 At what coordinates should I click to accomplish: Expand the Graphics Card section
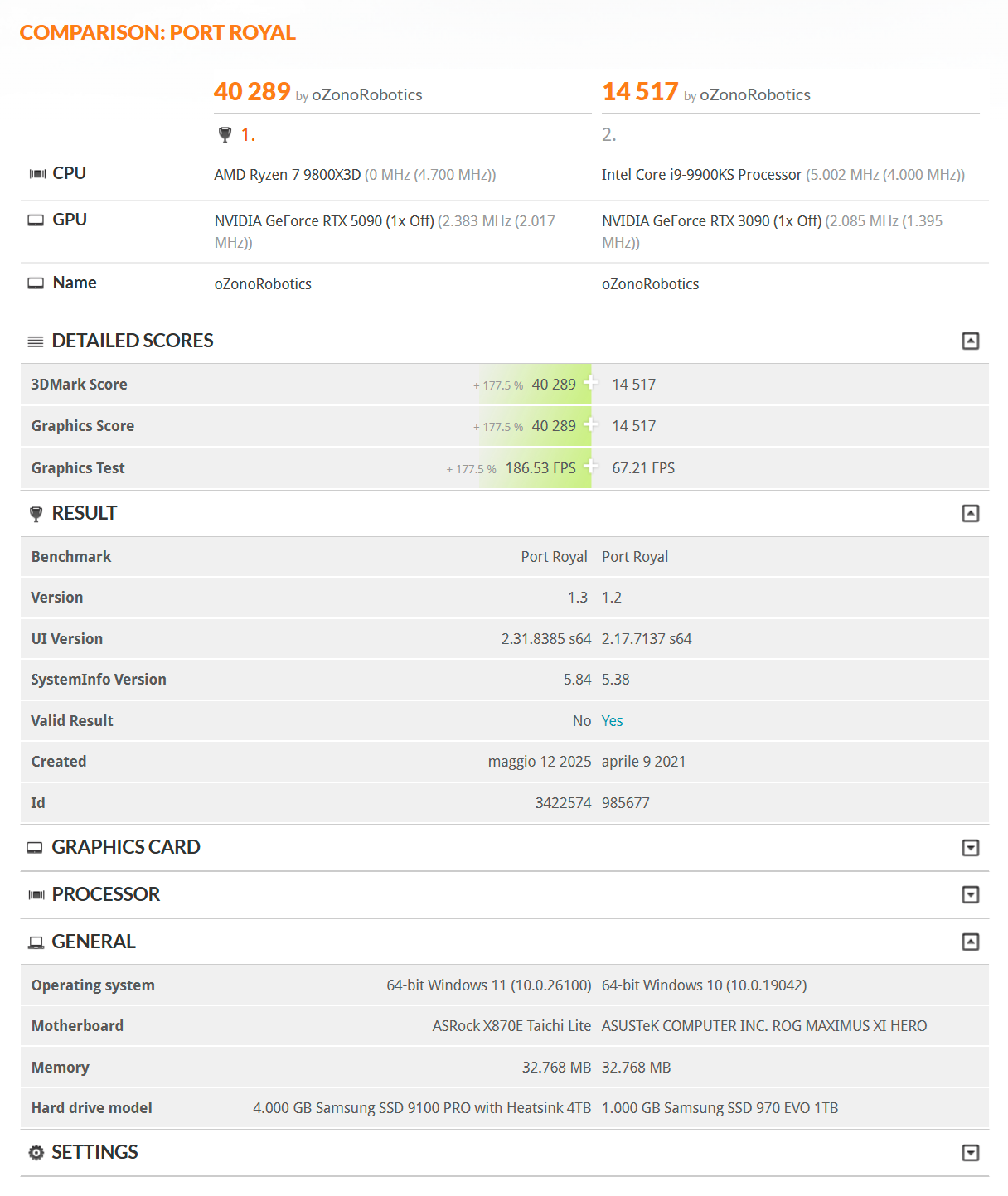coord(970,847)
